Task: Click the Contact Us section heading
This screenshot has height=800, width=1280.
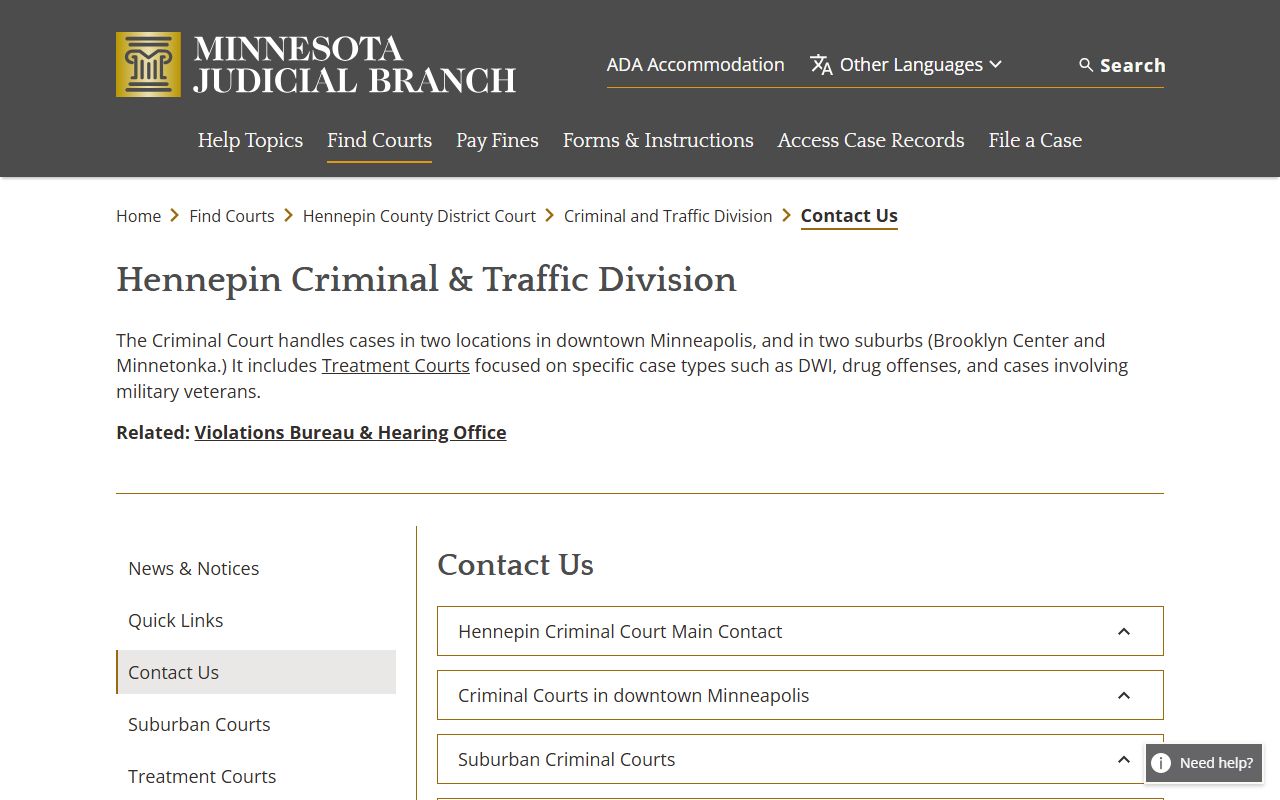Action: (x=515, y=565)
